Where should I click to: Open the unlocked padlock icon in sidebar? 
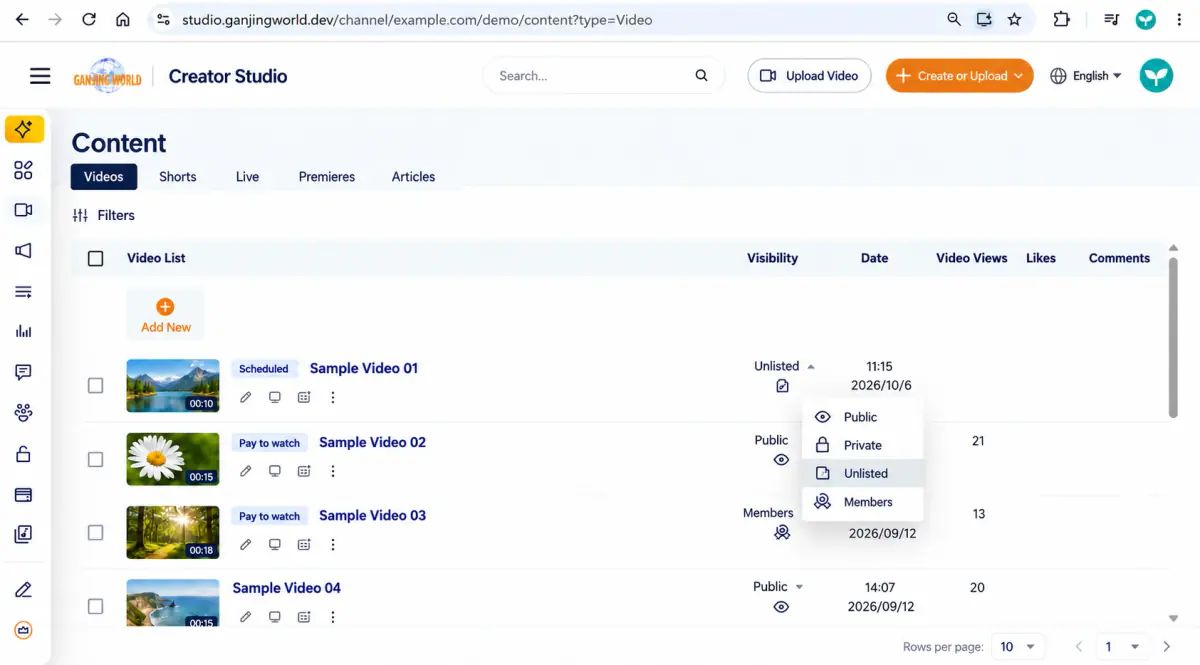coord(24,454)
